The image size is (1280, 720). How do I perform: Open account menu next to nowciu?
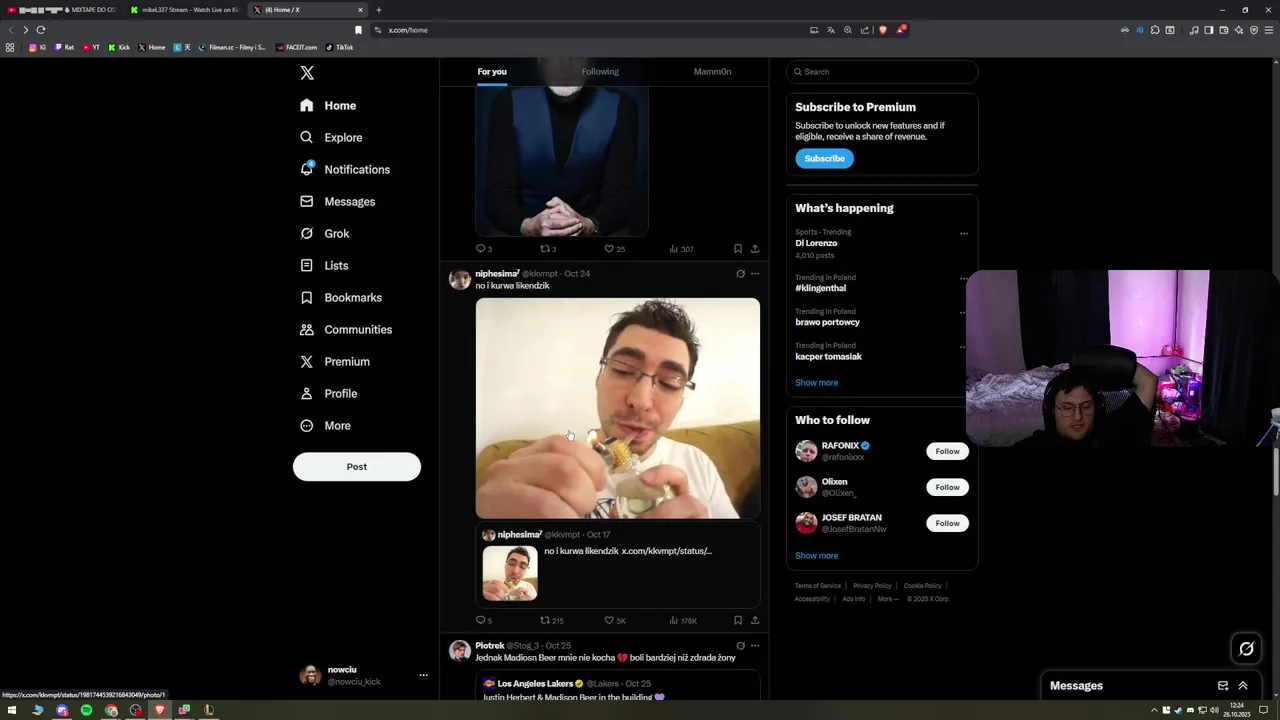tap(423, 675)
